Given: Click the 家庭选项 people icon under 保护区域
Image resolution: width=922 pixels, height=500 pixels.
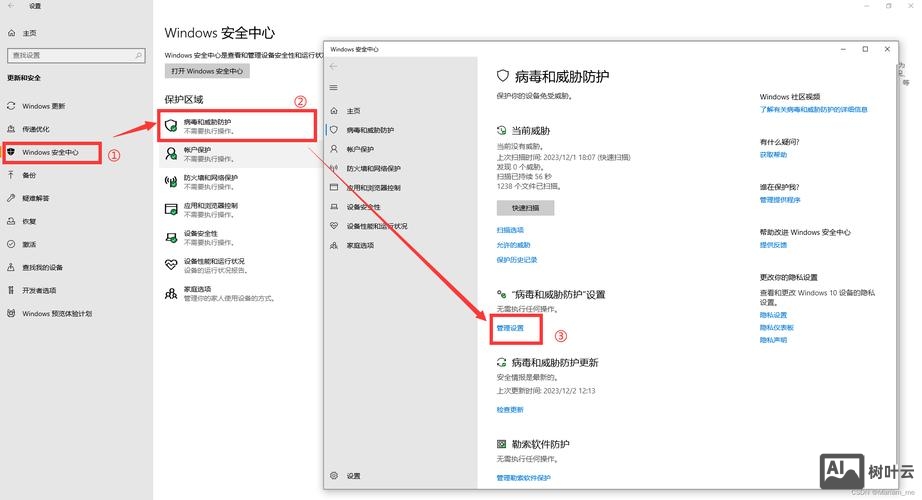Looking at the screenshot, I should point(171,293).
